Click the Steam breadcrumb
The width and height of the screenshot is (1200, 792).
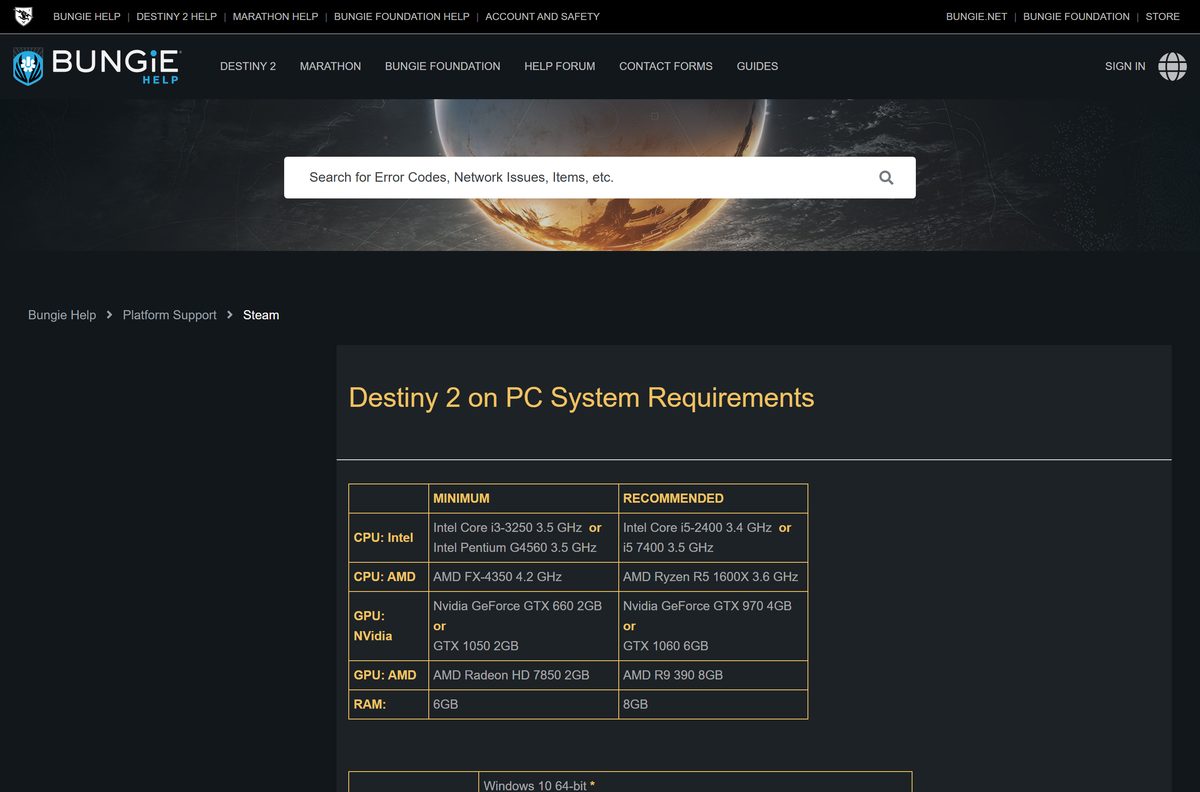pyautogui.click(x=261, y=315)
